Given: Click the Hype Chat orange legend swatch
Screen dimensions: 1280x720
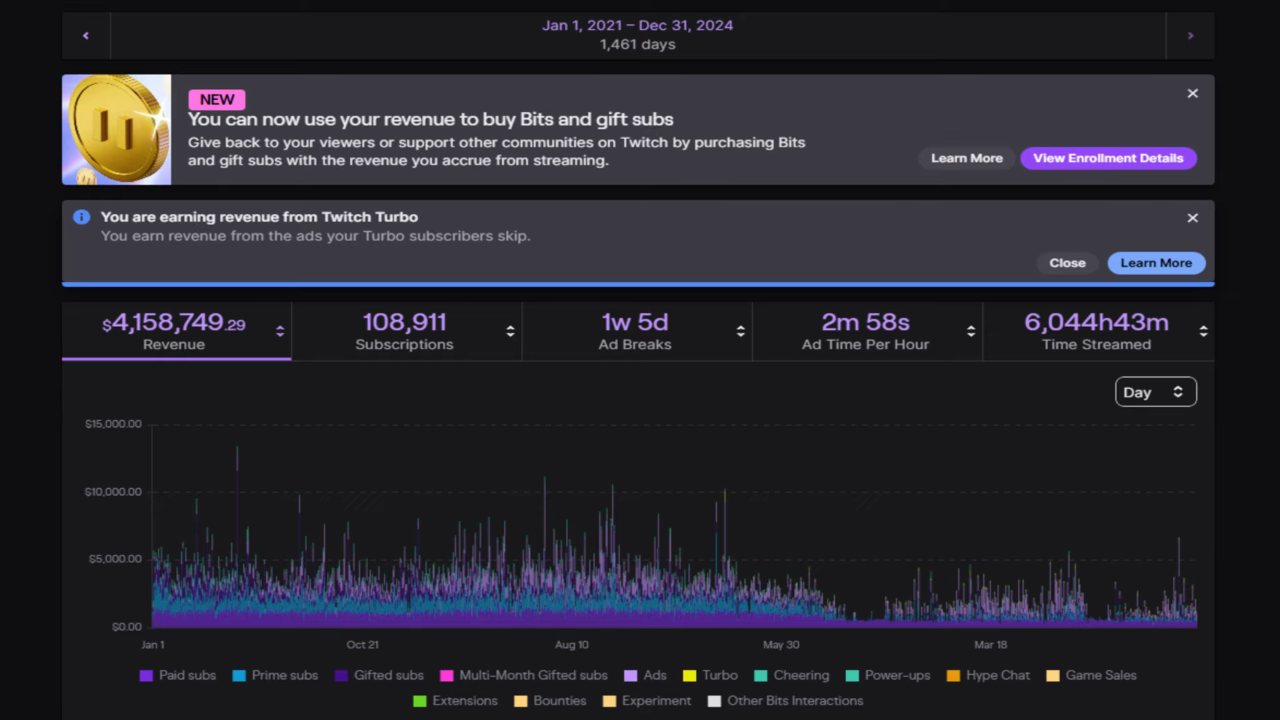Looking at the screenshot, I should [953, 676].
